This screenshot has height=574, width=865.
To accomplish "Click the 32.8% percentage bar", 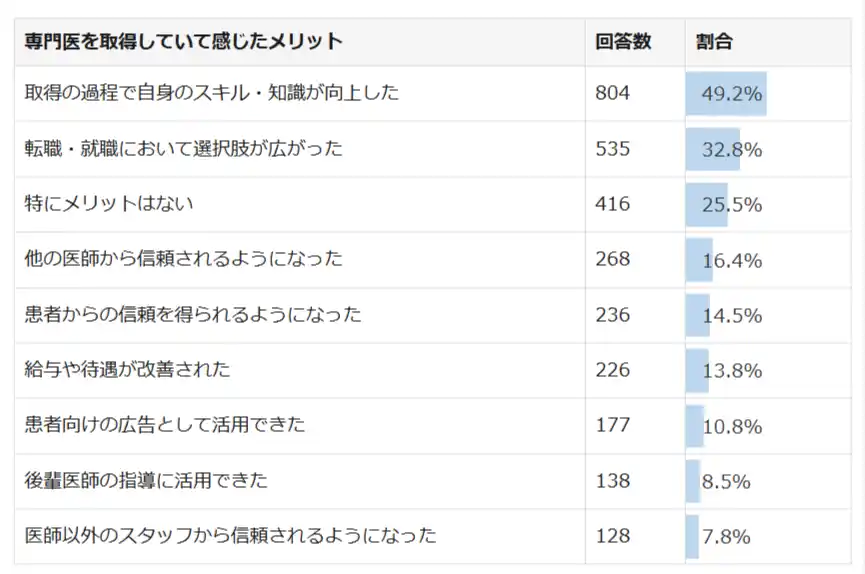I will [x=713, y=149].
